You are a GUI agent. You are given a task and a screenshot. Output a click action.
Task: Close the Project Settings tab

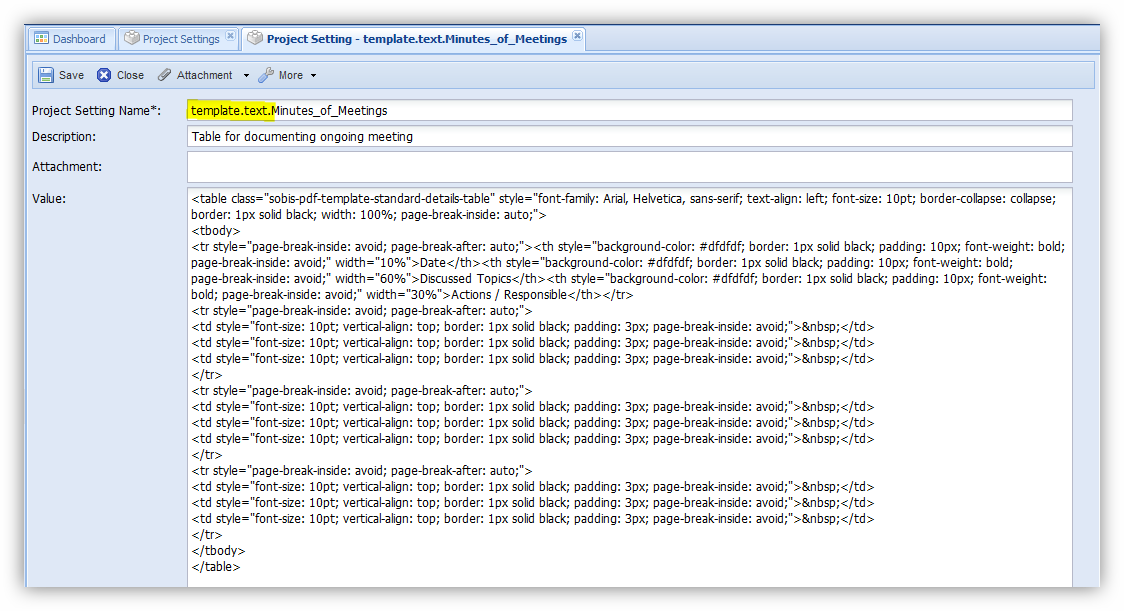[x=230, y=37]
